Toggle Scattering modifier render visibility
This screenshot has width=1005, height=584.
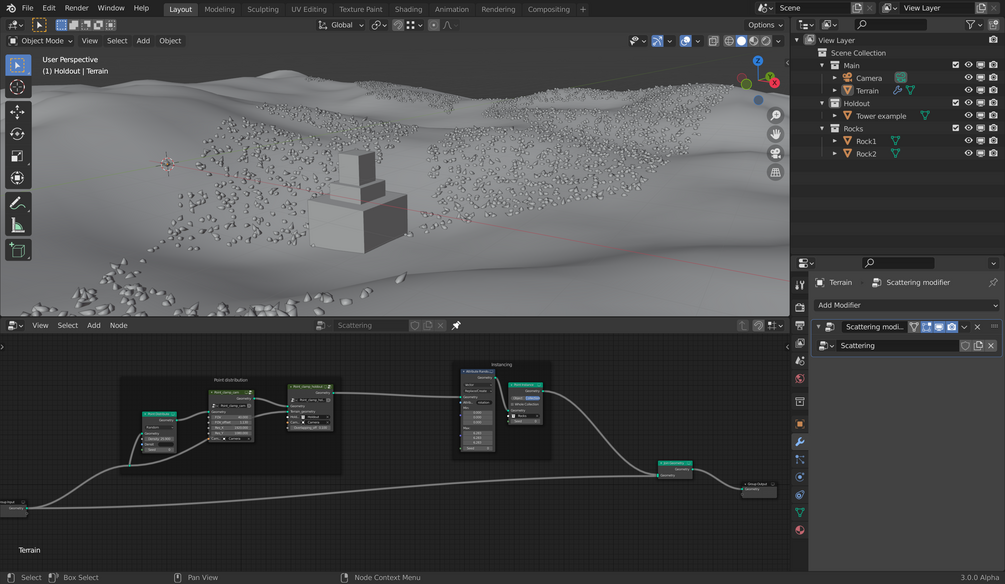click(x=952, y=327)
